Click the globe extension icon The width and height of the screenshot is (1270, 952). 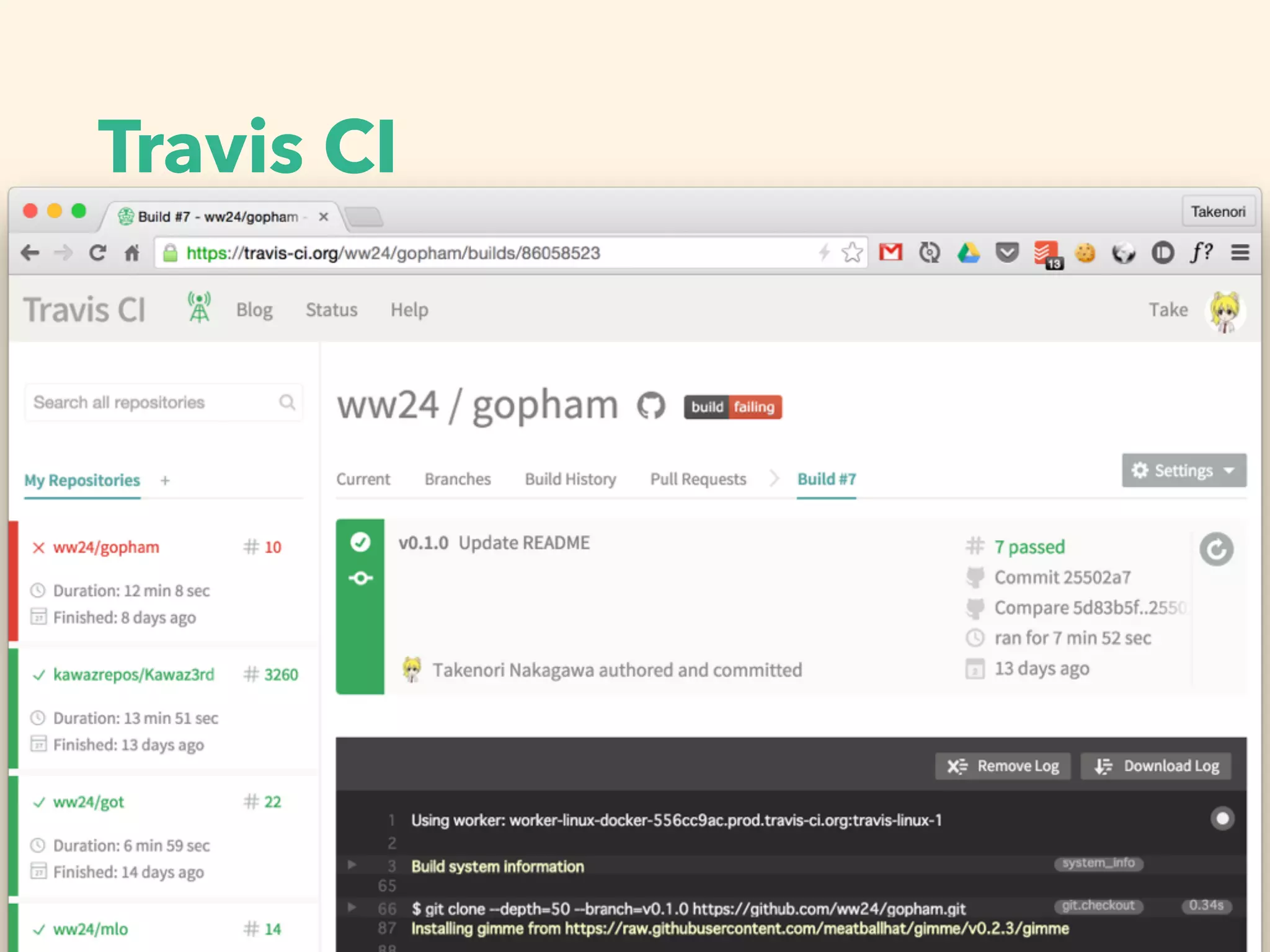[x=1123, y=253]
